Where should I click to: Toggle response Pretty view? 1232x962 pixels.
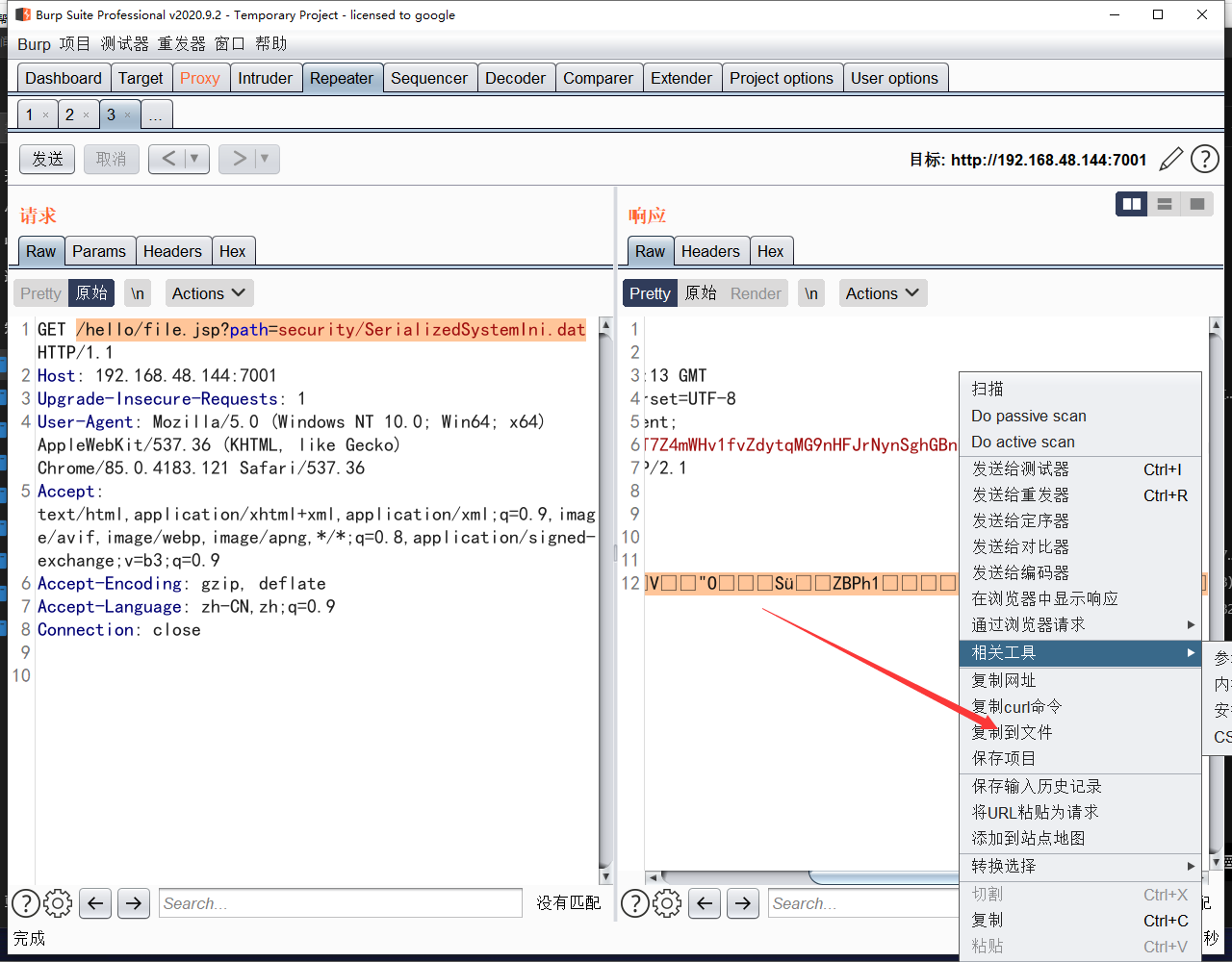[x=650, y=293]
